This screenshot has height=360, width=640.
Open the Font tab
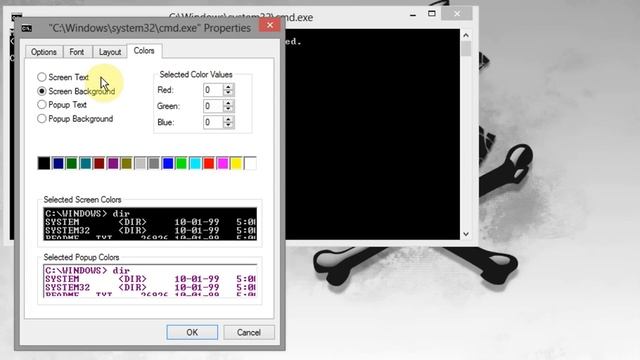pos(77,52)
